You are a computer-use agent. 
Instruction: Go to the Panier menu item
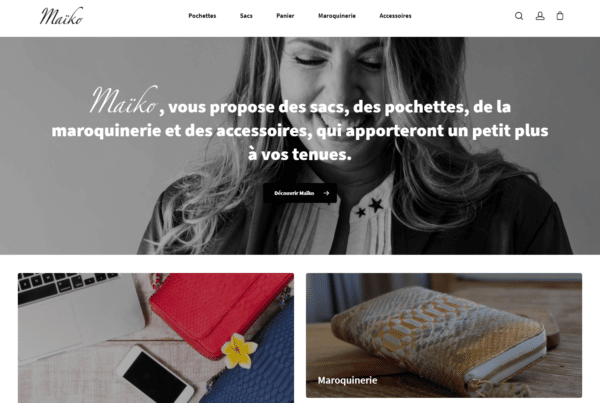tap(285, 16)
